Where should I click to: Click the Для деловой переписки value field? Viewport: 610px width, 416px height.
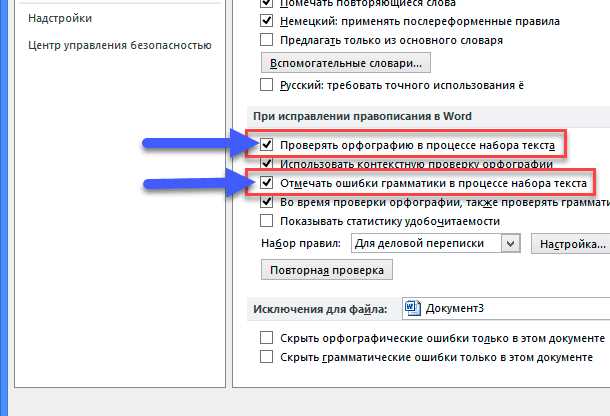(x=426, y=244)
